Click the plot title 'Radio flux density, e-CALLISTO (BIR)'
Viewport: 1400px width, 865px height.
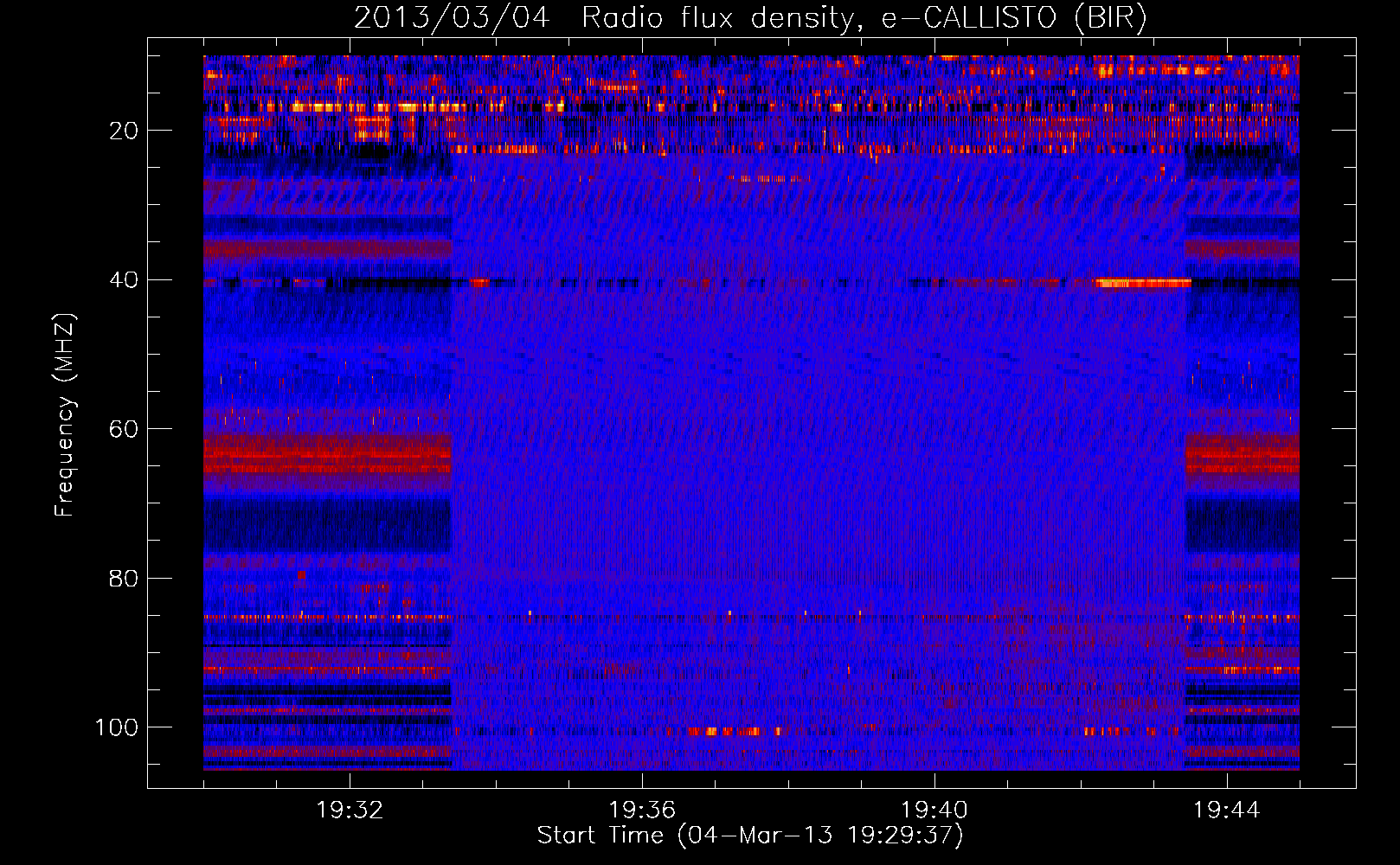(x=864, y=17)
